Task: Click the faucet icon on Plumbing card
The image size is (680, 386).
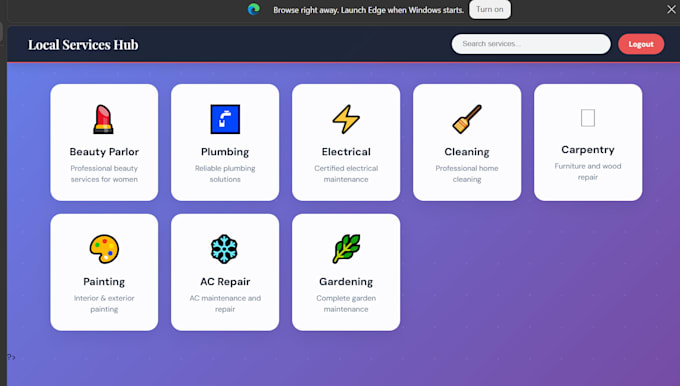Action: pos(225,119)
